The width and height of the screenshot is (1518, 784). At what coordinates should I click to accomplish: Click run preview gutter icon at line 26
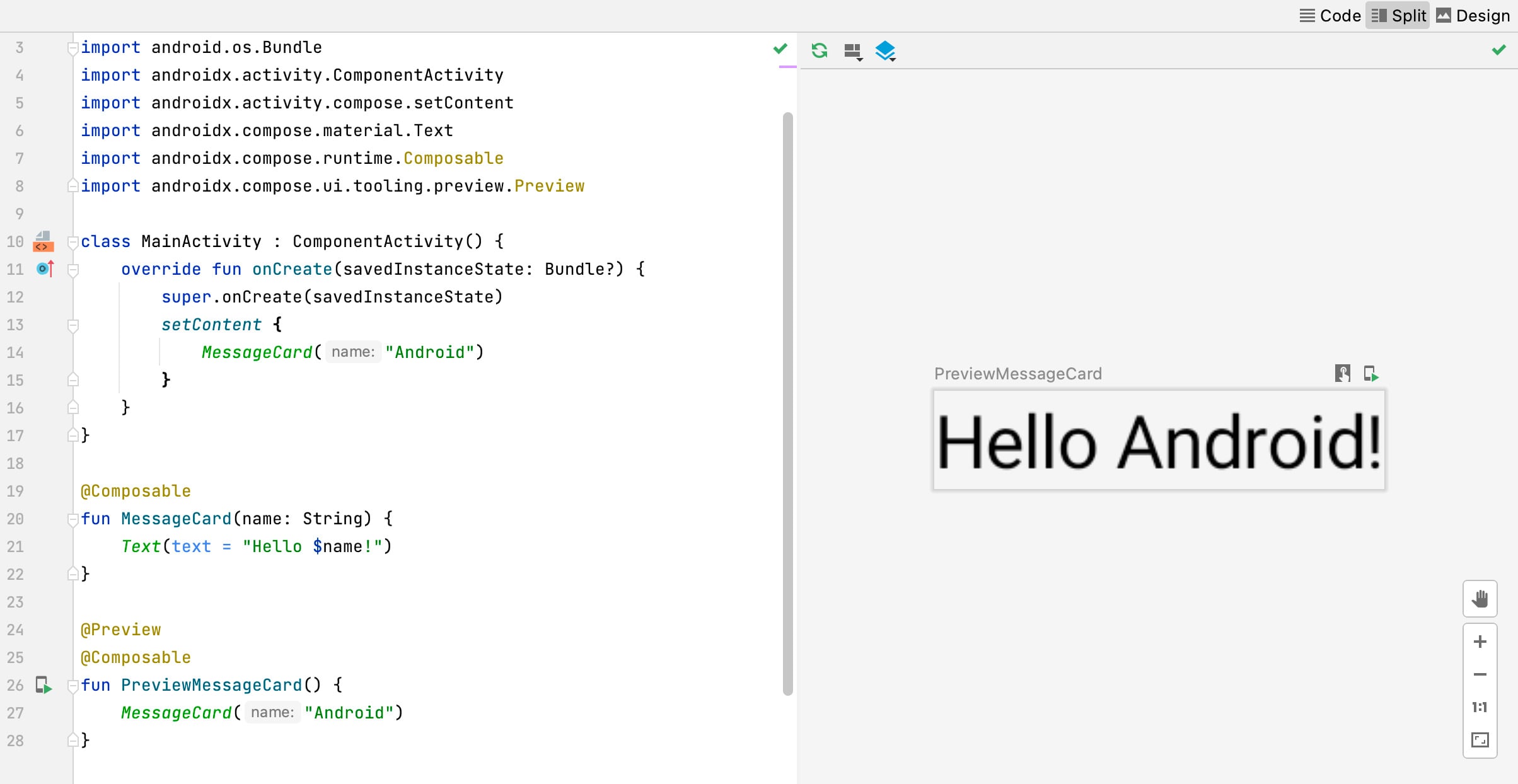tap(43, 685)
